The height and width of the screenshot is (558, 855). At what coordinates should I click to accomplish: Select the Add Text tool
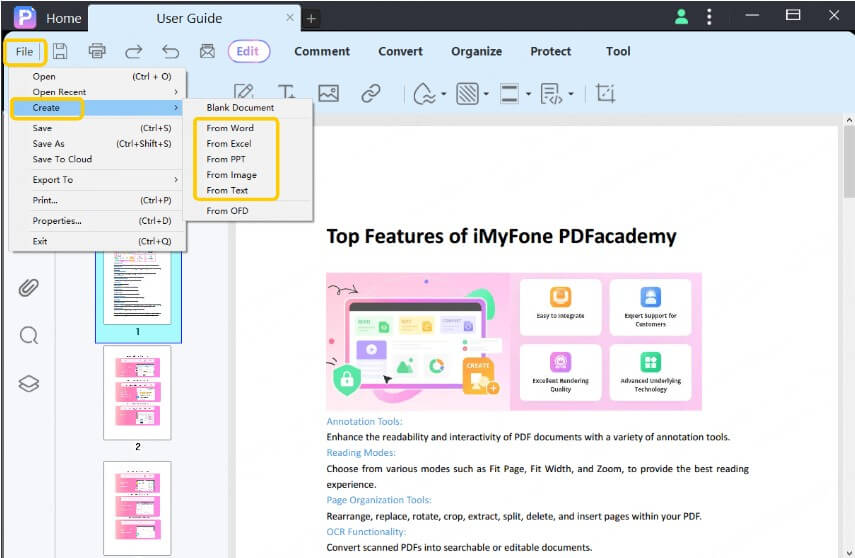[286, 93]
